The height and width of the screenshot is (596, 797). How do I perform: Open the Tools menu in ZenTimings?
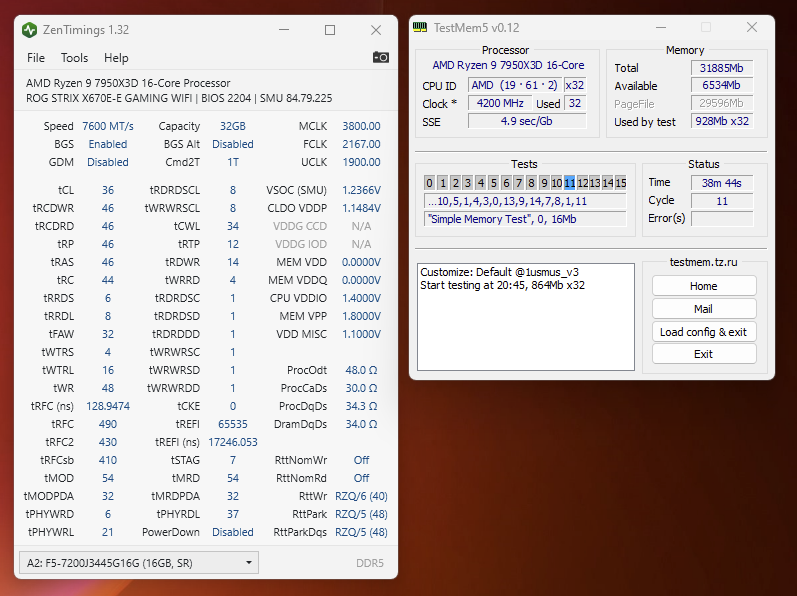74,58
